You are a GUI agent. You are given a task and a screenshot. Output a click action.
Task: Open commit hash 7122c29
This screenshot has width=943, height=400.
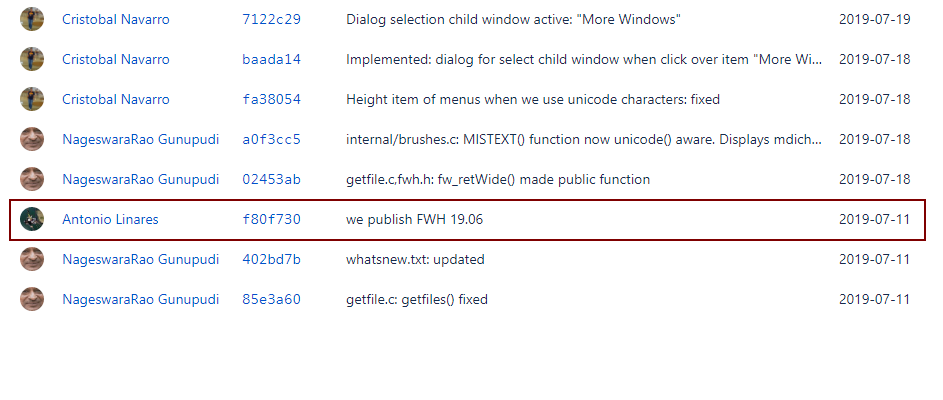pos(271,19)
